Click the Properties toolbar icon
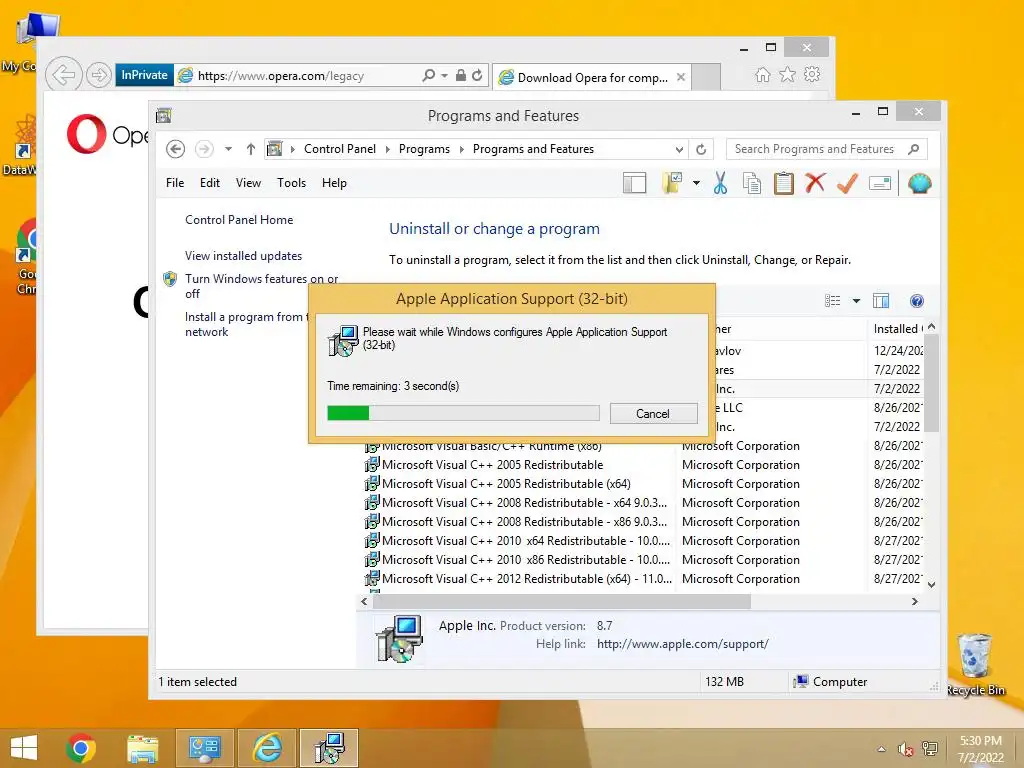Screen dimensions: 1024x768 [x=880, y=184]
